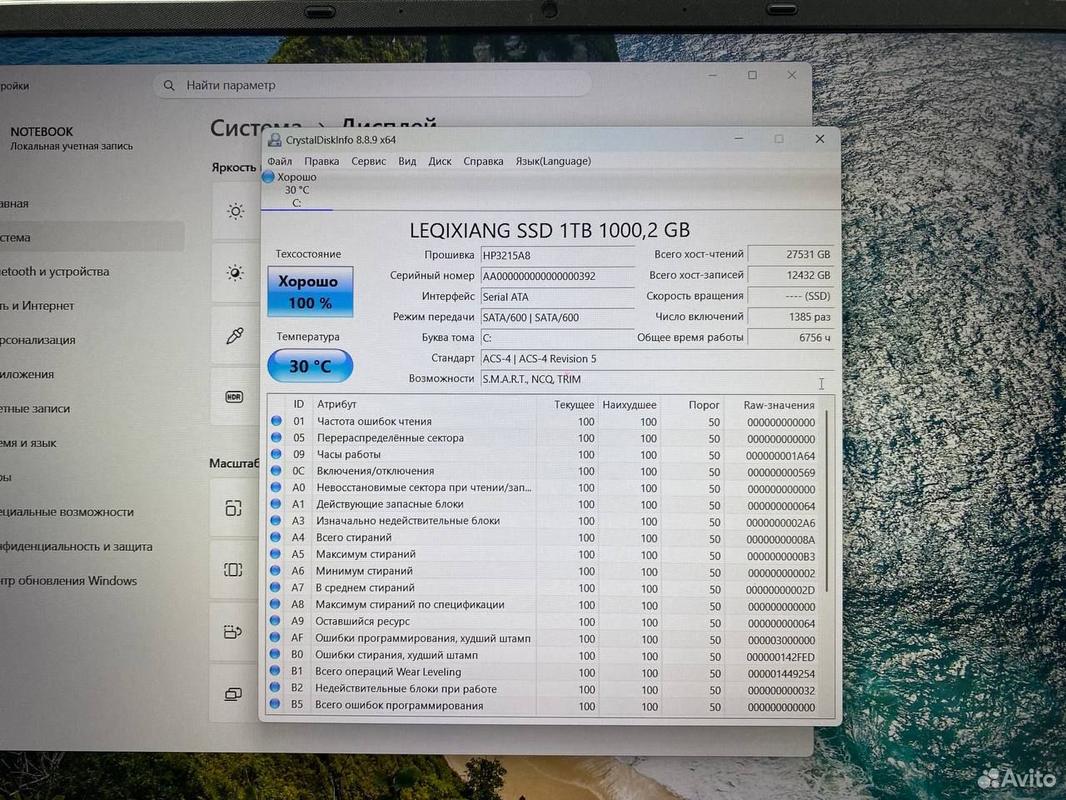Click the blue status dot for row 01
Screen dimensions: 1066x800
point(276,421)
